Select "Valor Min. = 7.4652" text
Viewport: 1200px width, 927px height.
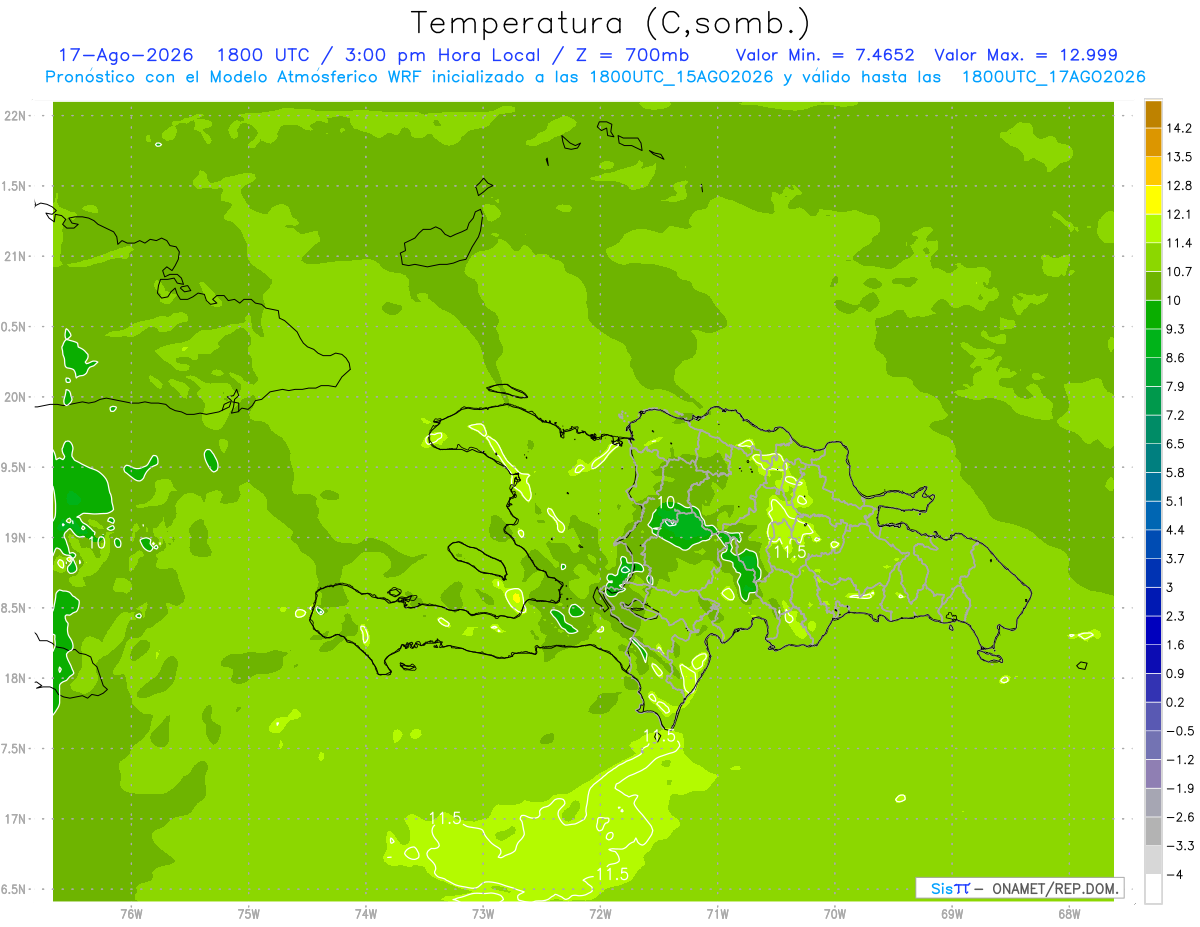824,55
